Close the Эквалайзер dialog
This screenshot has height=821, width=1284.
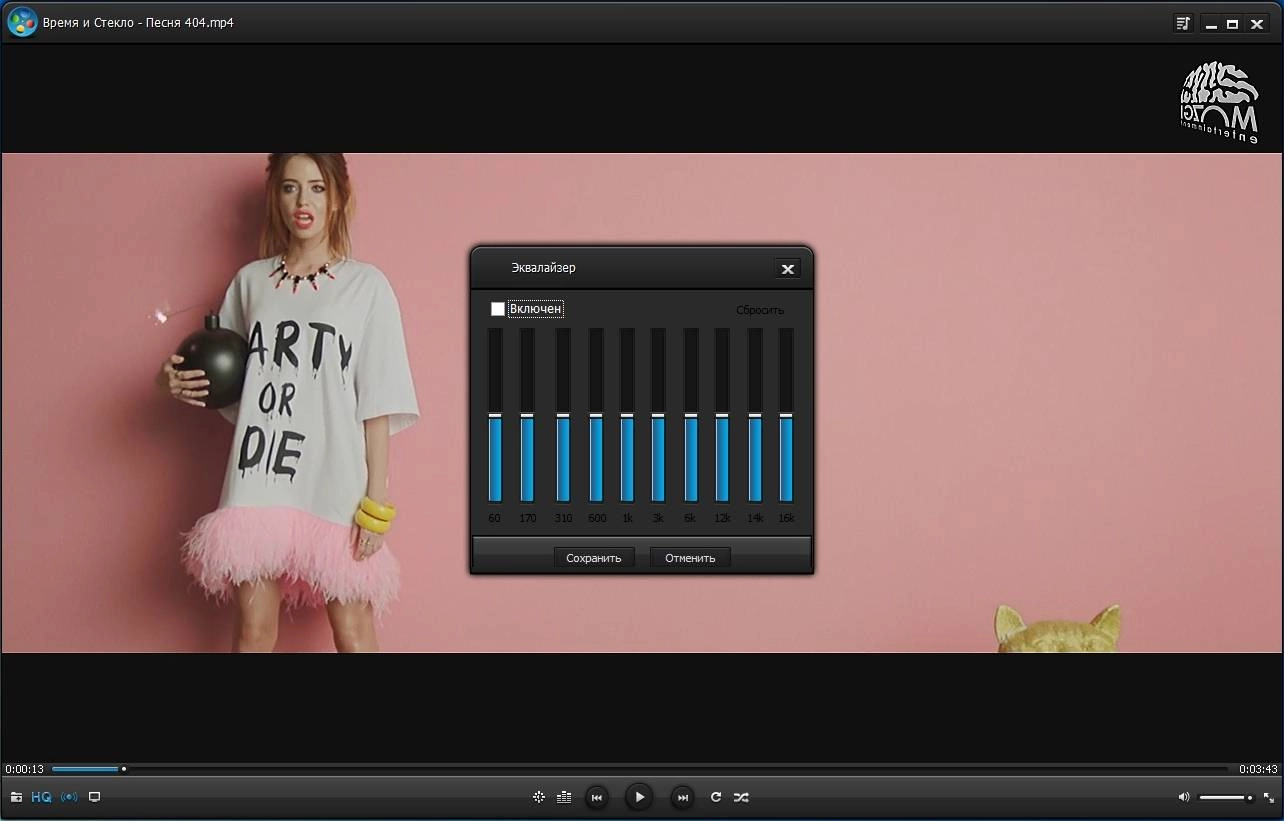(x=788, y=268)
